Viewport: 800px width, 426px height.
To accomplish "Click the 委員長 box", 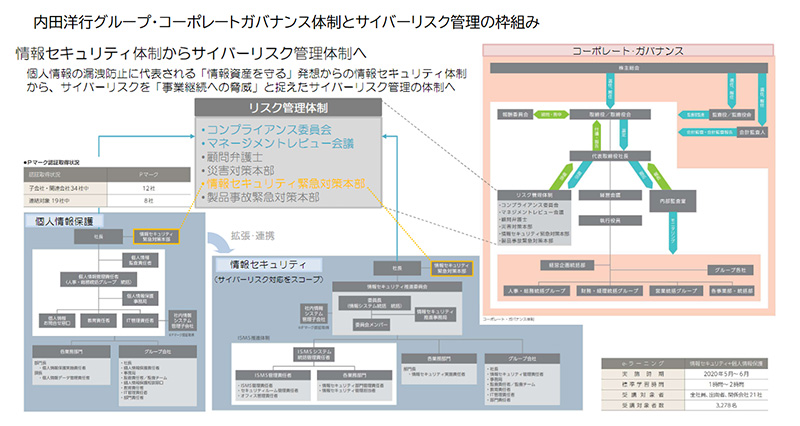I will coord(374,303).
